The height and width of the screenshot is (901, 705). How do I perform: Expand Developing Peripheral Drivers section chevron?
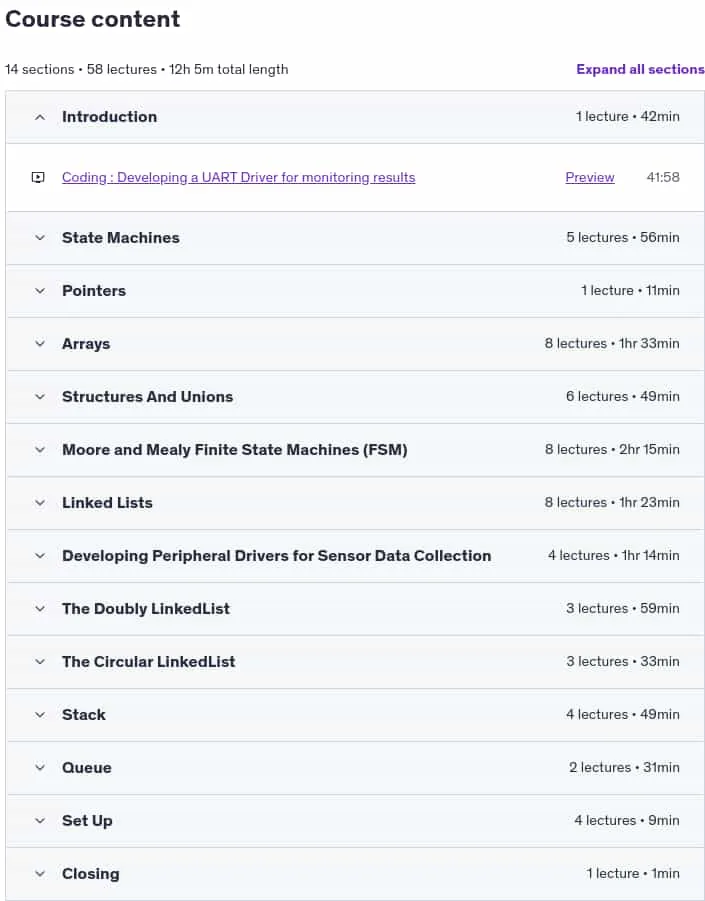click(x=40, y=556)
